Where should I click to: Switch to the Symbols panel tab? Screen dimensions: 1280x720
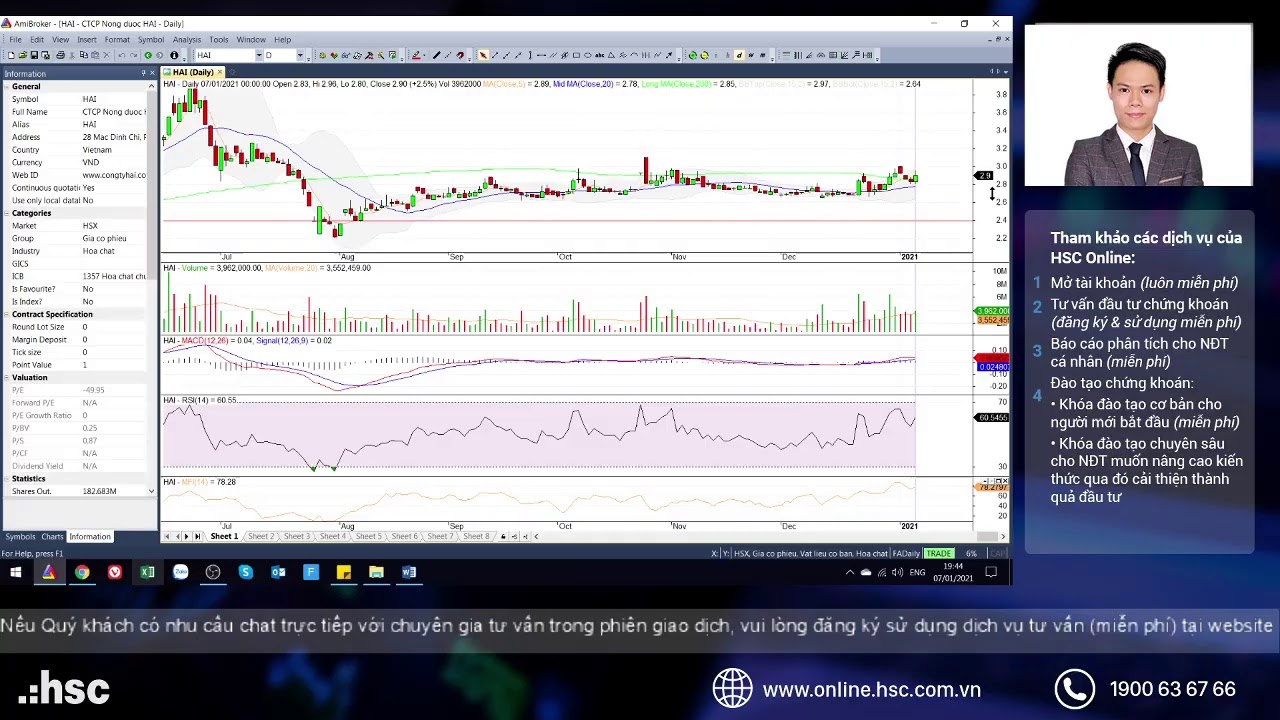click(20, 537)
